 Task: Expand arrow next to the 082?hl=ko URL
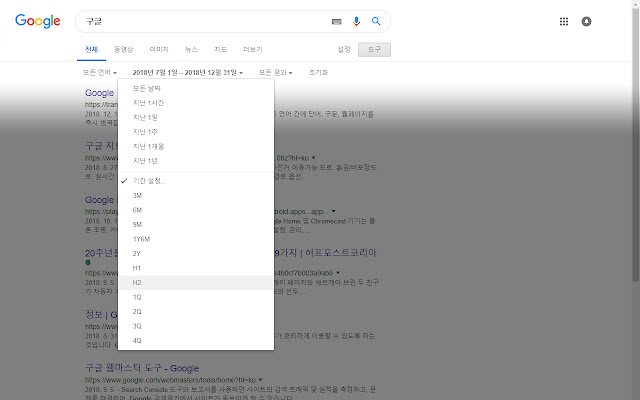[x=313, y=158]
